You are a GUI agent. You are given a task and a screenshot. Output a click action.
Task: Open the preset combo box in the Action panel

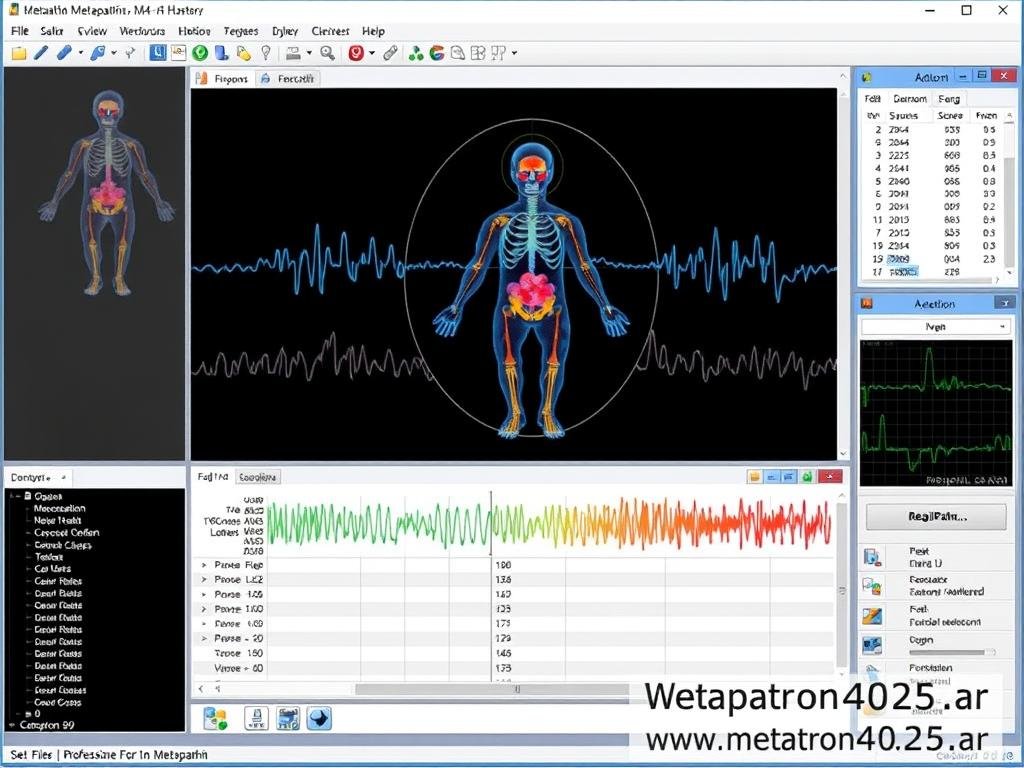pyautogui.click(x=936, y=326)
